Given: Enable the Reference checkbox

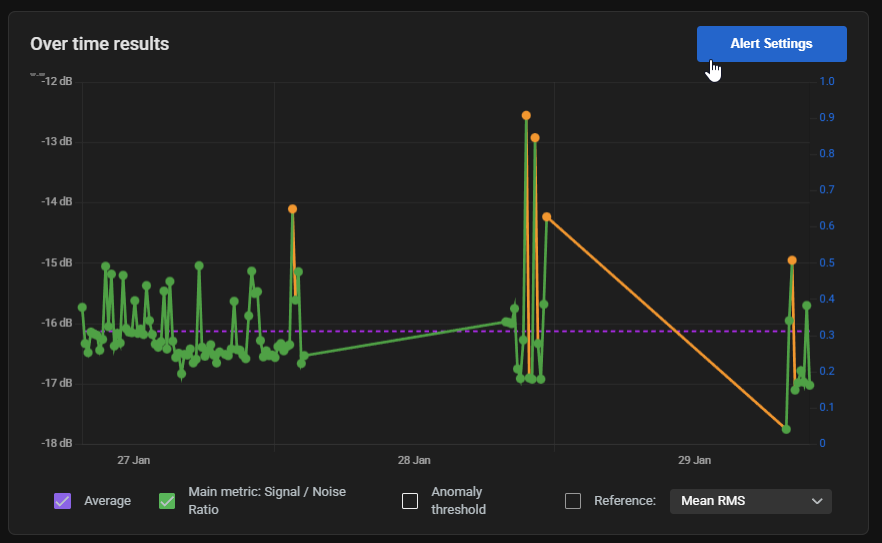Looking at the screenshot, I should point(573,501).
